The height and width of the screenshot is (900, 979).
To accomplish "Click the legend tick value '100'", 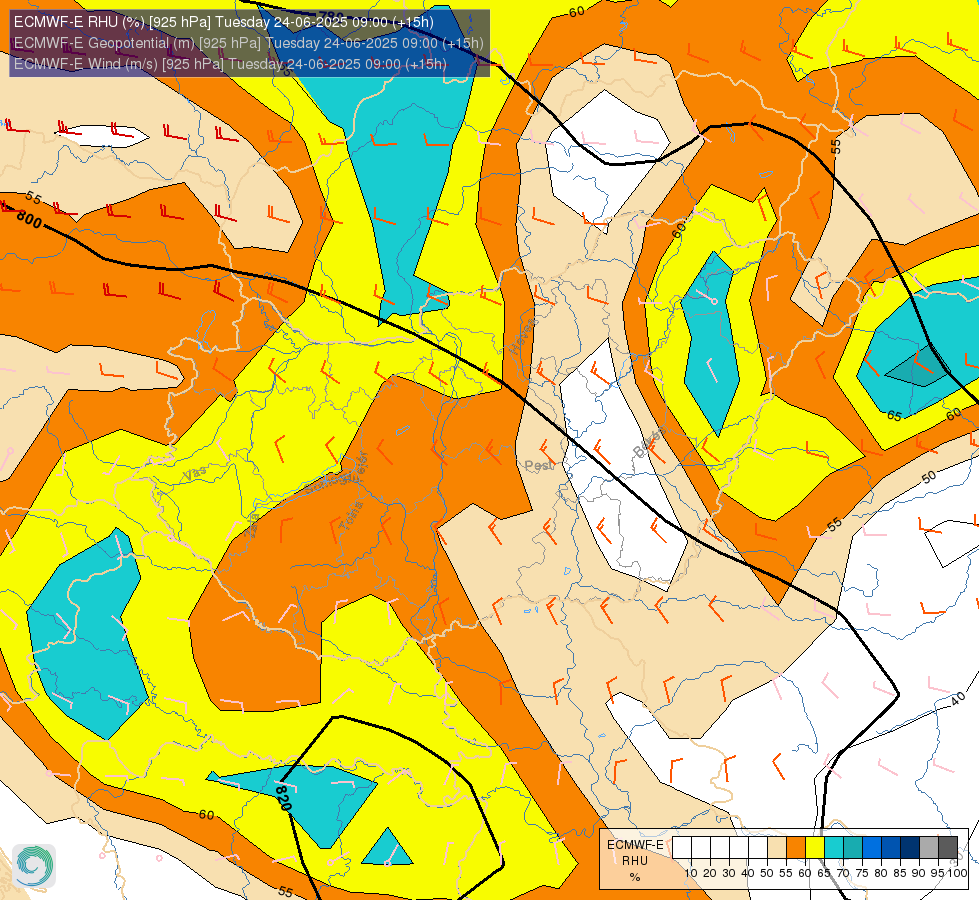I will [957, 873].
